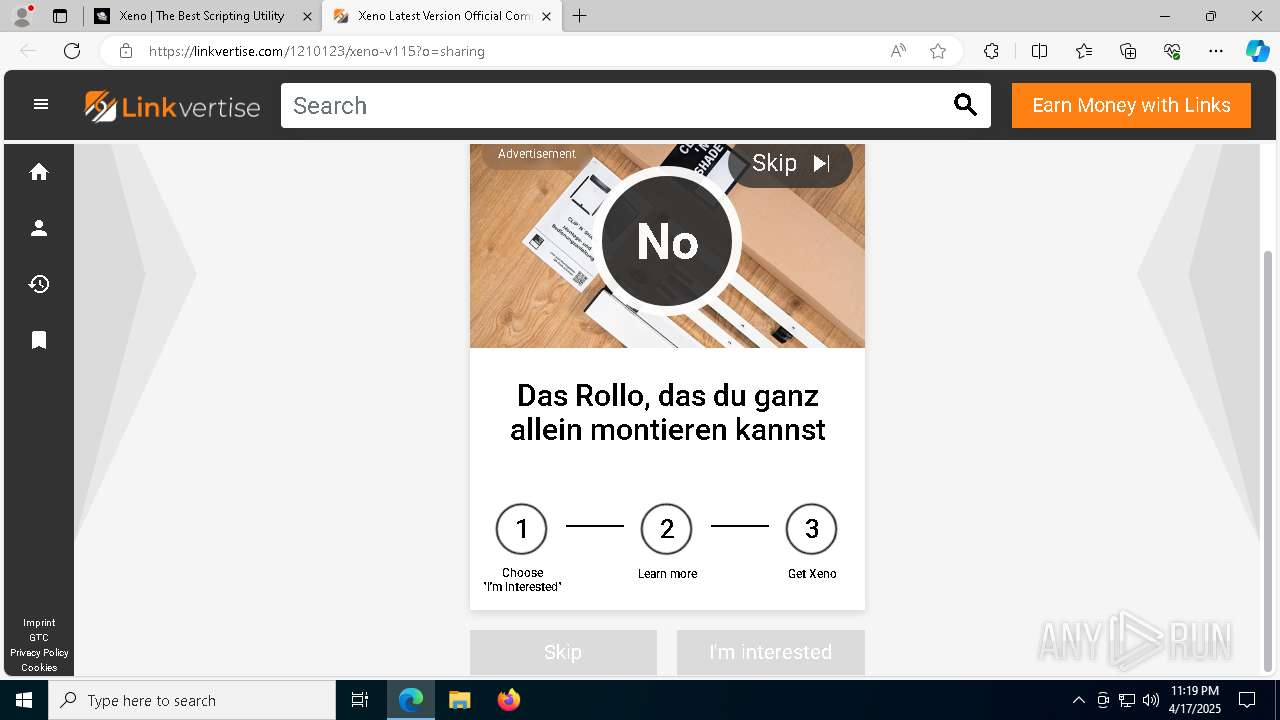Launch Firefox from taskbar
1280x720 pixels.
tap(509, 700)
